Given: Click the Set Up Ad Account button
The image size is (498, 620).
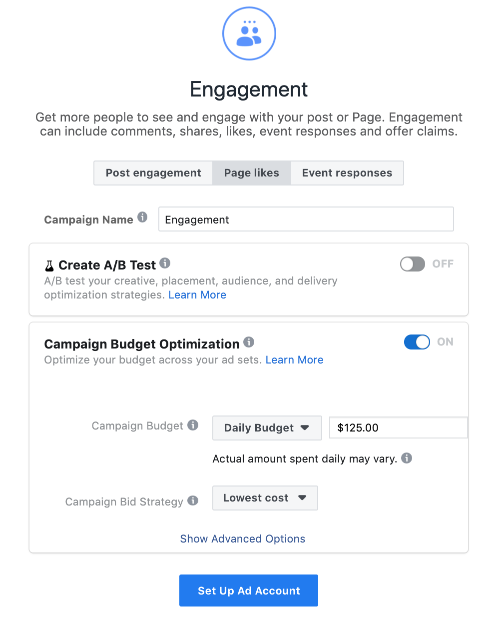Looking at the screenshot, I should (x=248, y=590).
